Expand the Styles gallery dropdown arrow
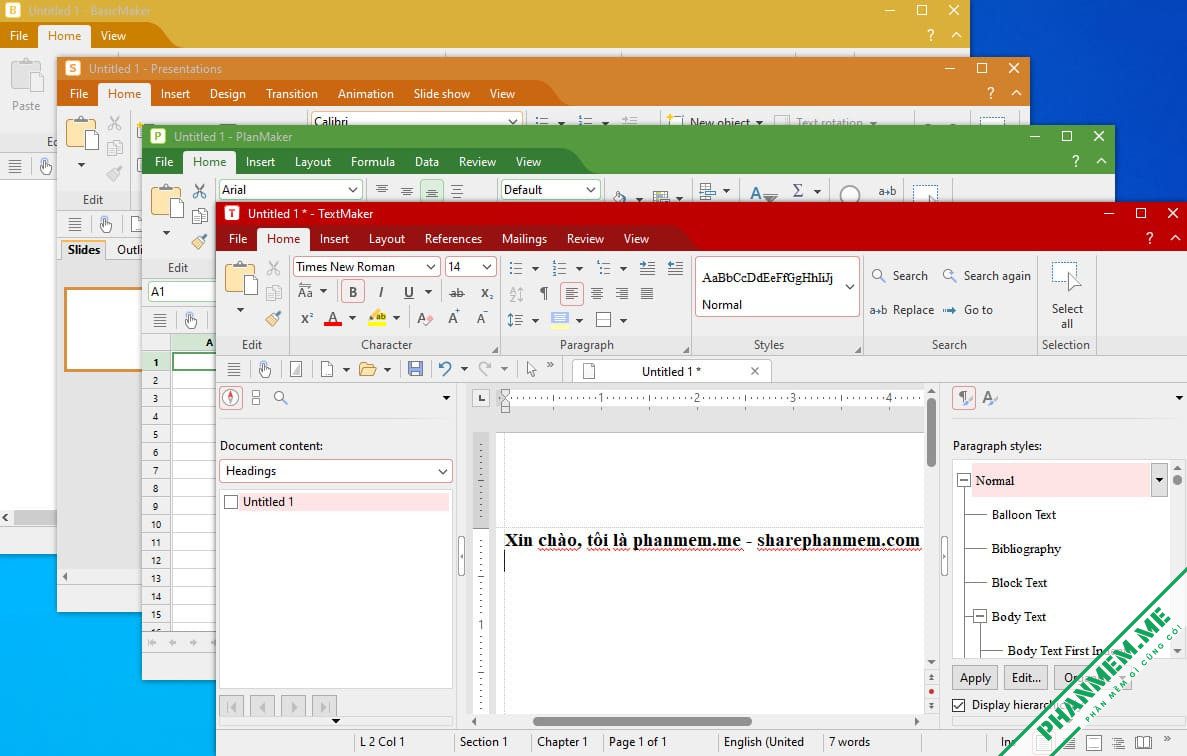This screenshot has width=1187, height=756. (x=849, y=287)
